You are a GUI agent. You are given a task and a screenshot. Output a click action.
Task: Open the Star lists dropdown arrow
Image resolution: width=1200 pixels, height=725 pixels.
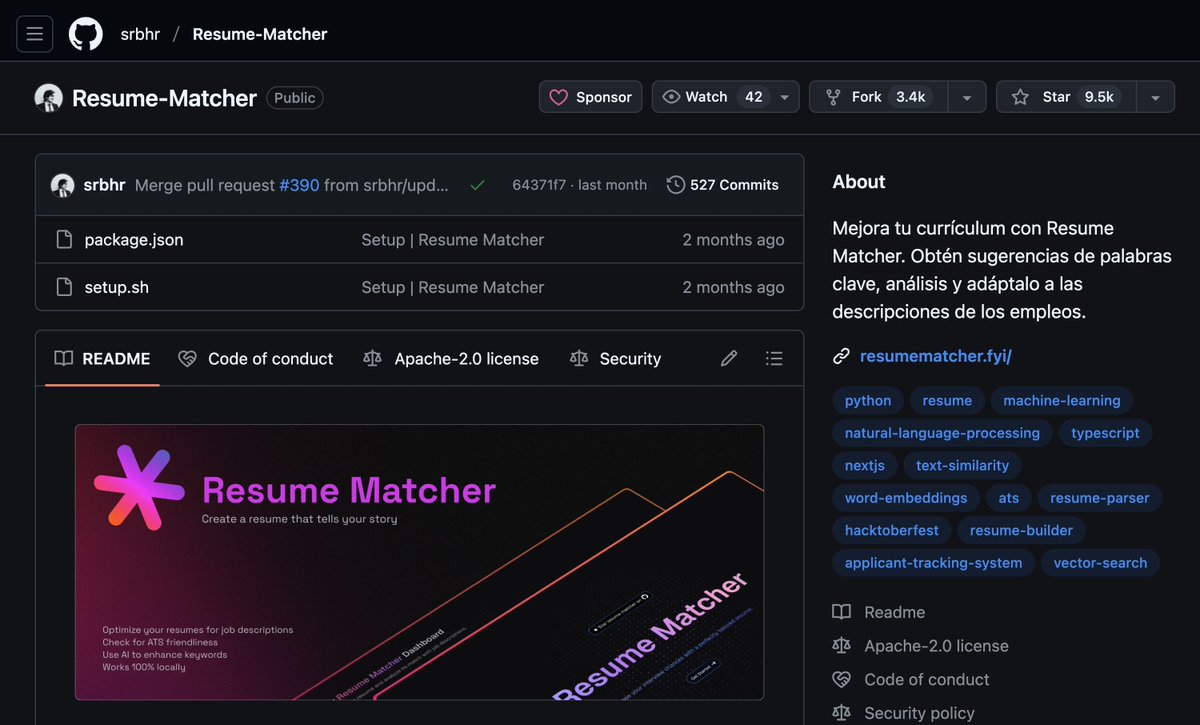(x=1155, y=97)
